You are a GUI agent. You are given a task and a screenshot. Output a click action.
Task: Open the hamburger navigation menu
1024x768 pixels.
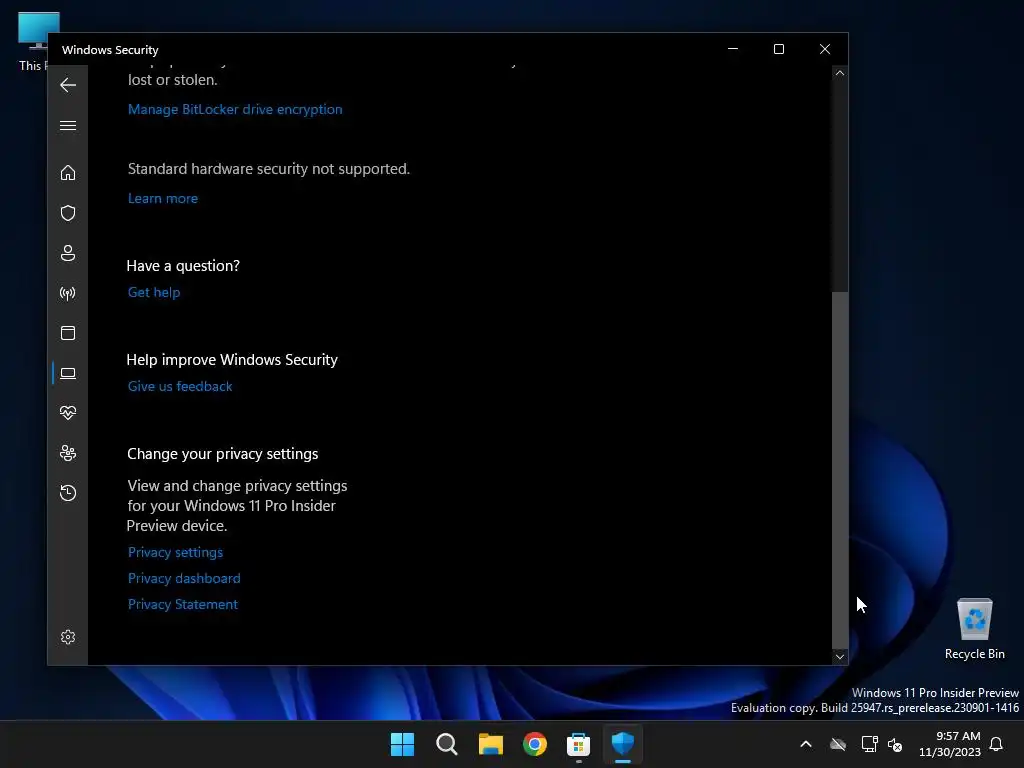coord(68,125)
